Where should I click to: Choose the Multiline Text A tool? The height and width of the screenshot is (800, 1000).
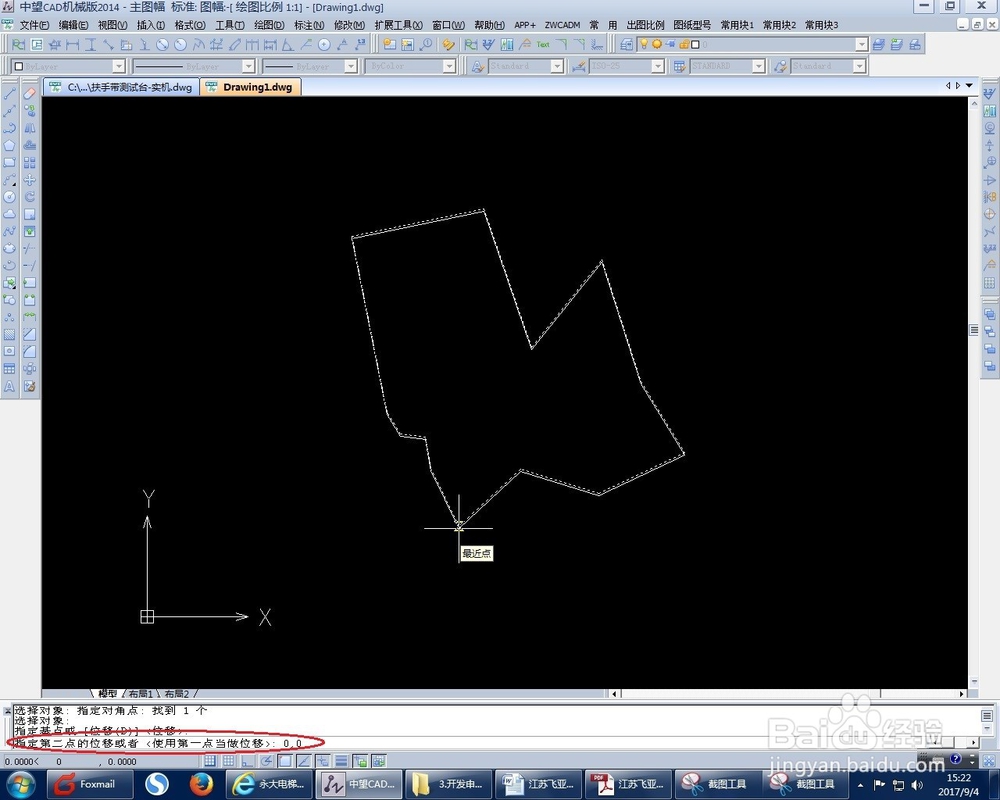tap(10, 386)
